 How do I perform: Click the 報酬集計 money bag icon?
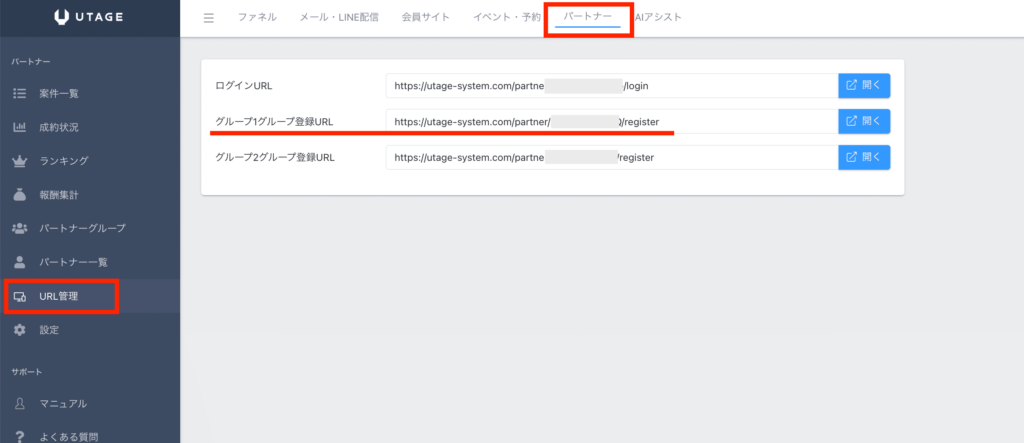click(x=20, y=195)
